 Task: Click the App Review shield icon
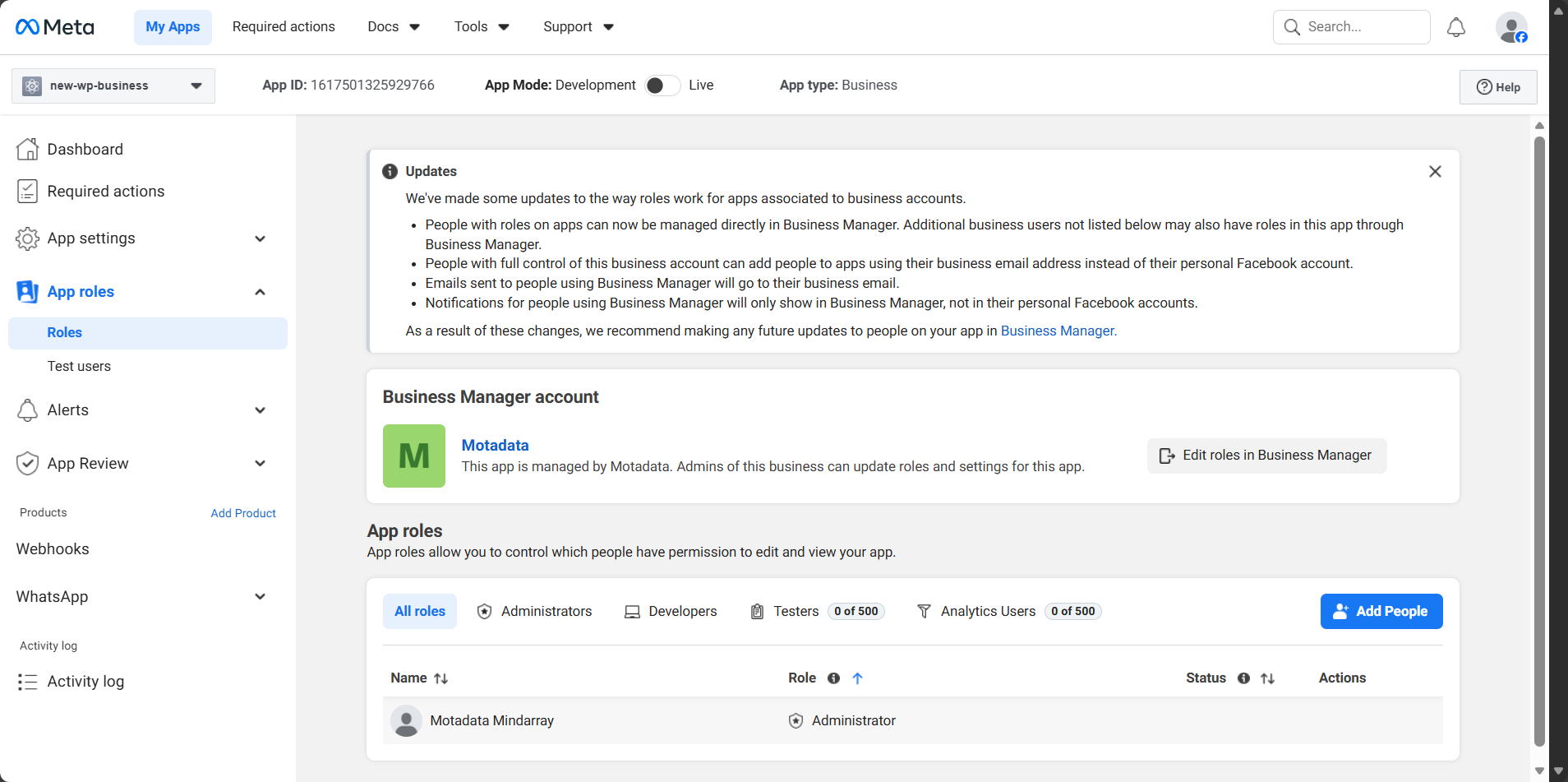(27, 463)
